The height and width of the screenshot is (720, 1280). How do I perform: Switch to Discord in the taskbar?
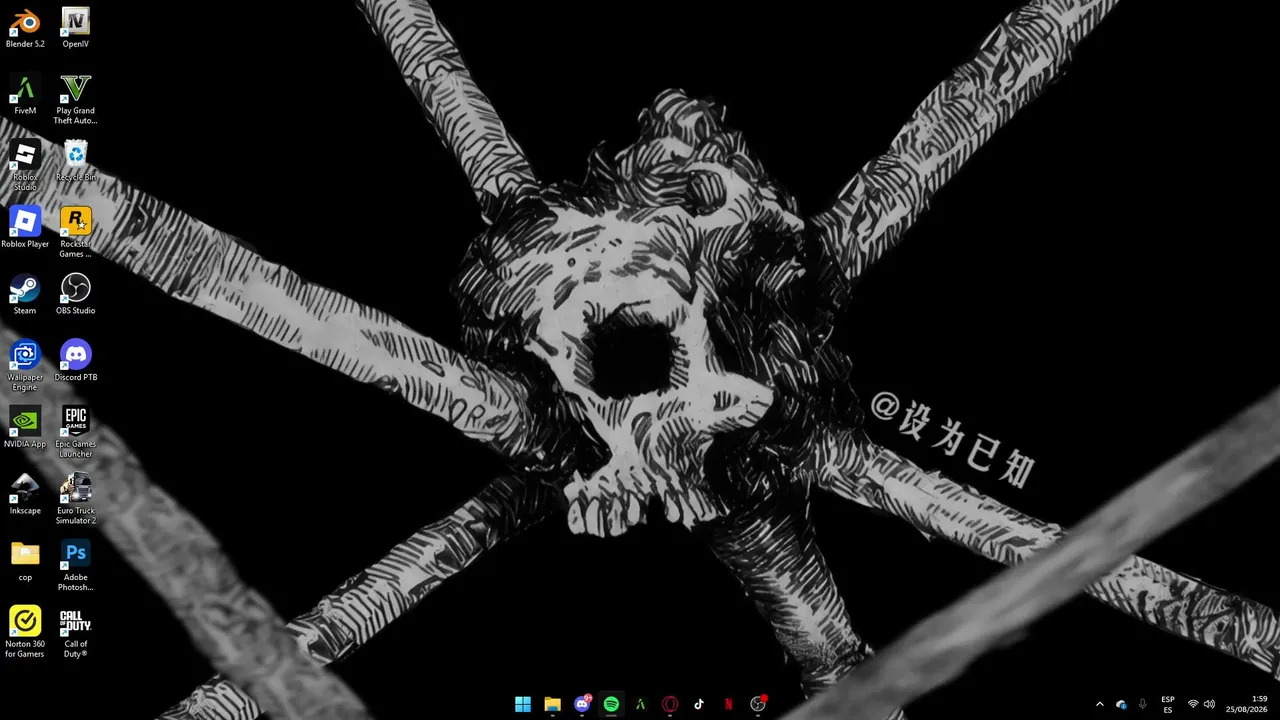582,704
